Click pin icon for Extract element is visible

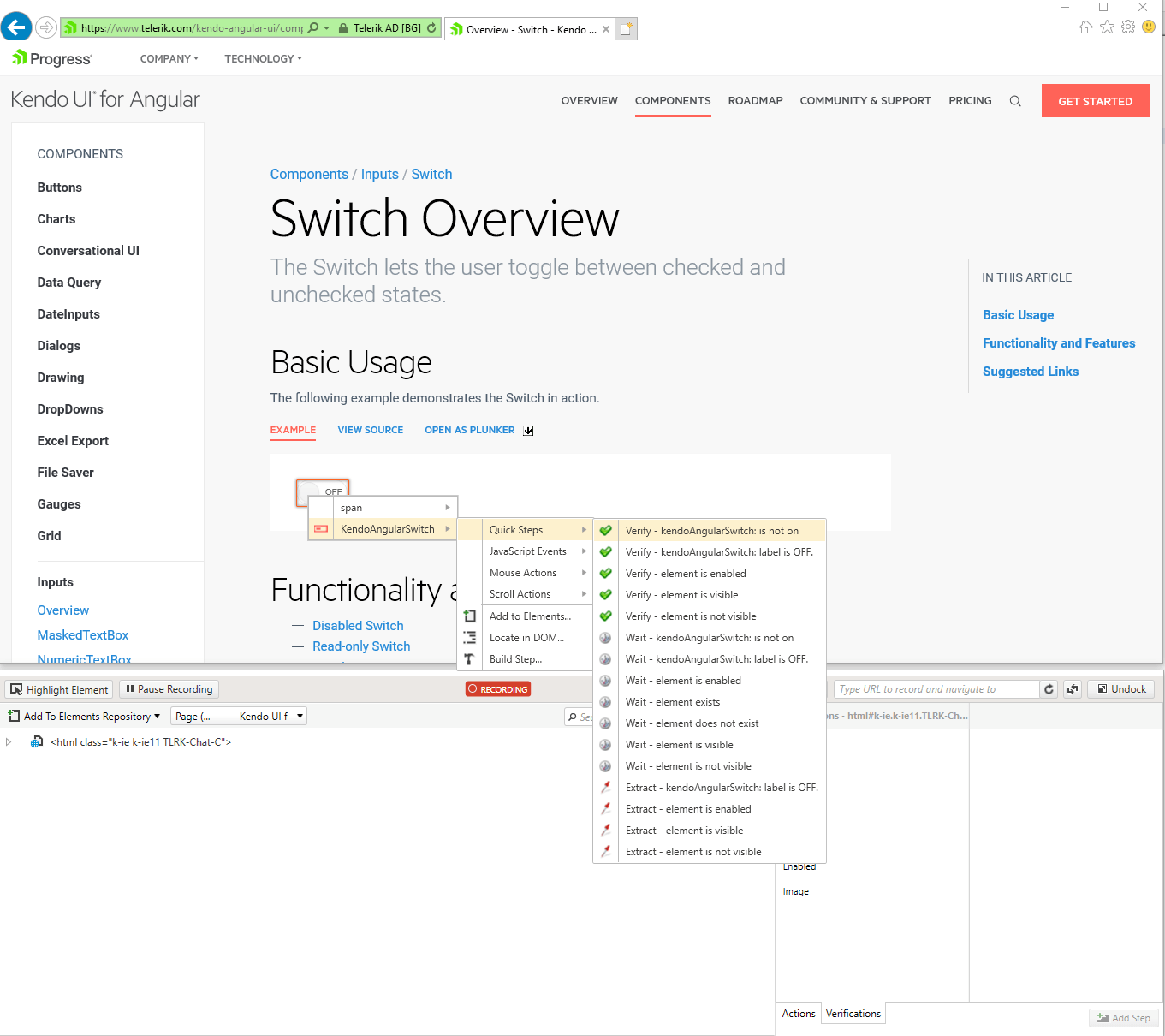click(x=606, y=831)
